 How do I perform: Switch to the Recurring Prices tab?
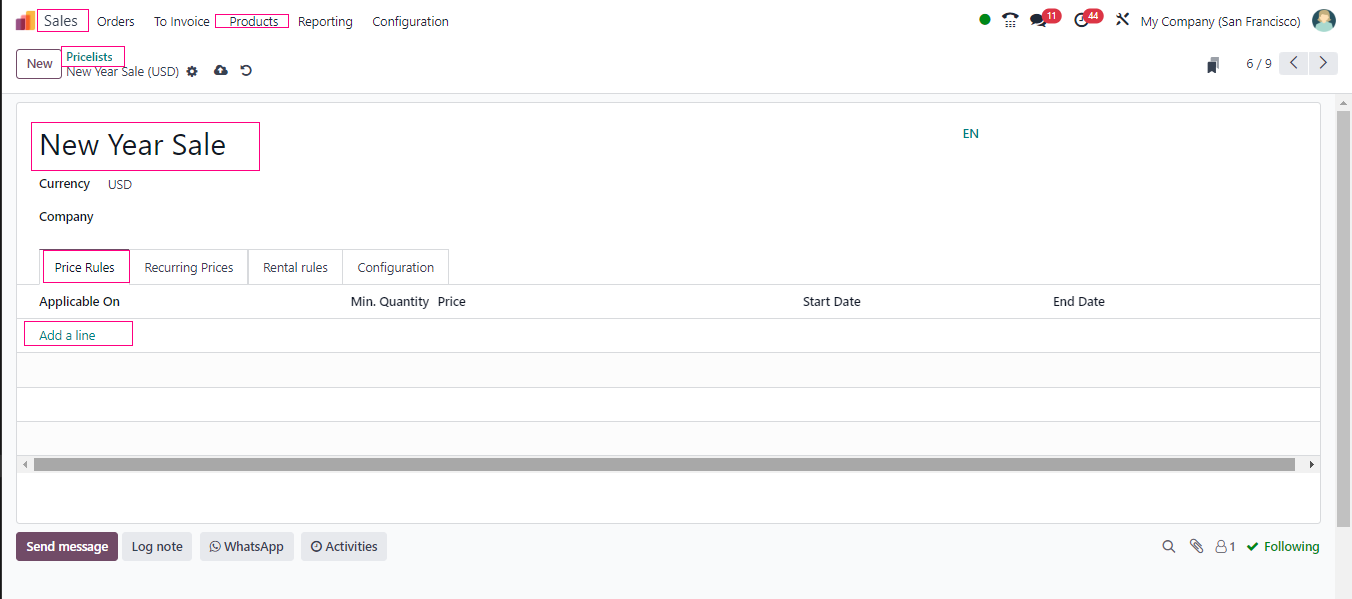(x=189, y=268)
